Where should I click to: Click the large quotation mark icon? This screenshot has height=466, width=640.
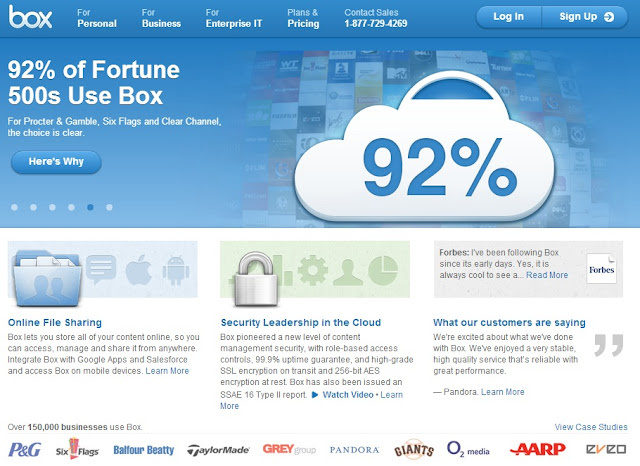pyautogui.click(x=609, y=345)
